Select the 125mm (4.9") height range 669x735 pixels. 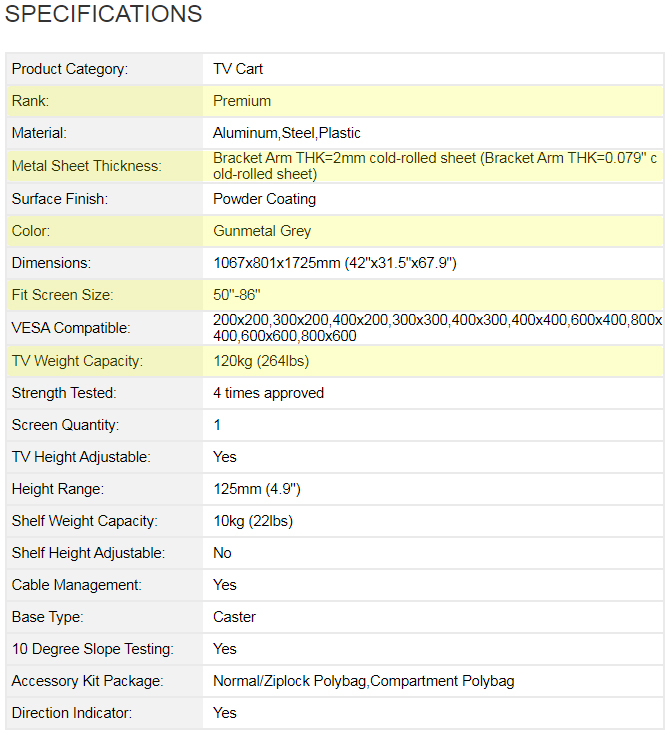(257, 489)
